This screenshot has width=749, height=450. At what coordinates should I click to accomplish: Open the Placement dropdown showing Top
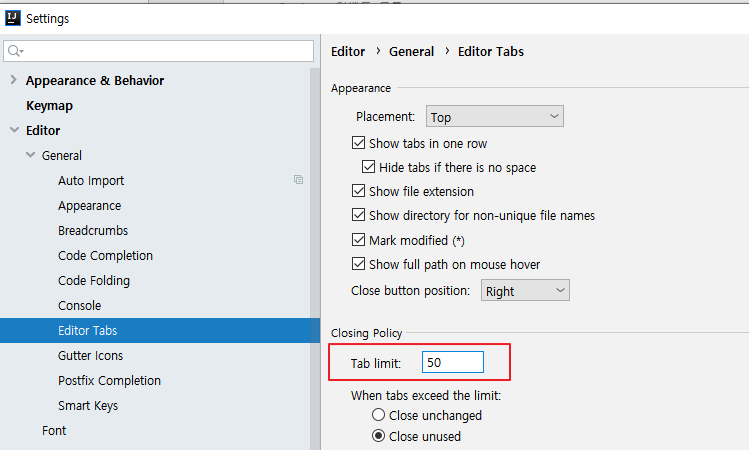(494, 117)
